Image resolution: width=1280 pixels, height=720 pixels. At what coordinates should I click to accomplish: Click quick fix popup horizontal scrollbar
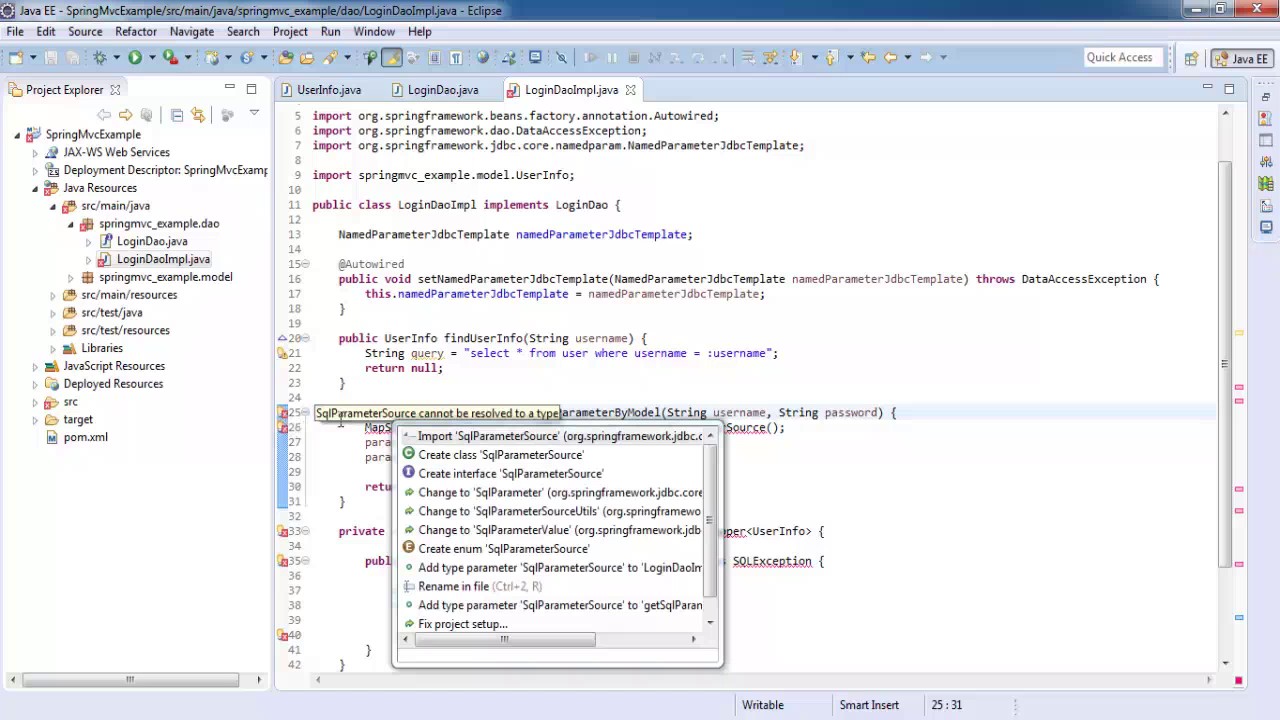tap(504, 639)
